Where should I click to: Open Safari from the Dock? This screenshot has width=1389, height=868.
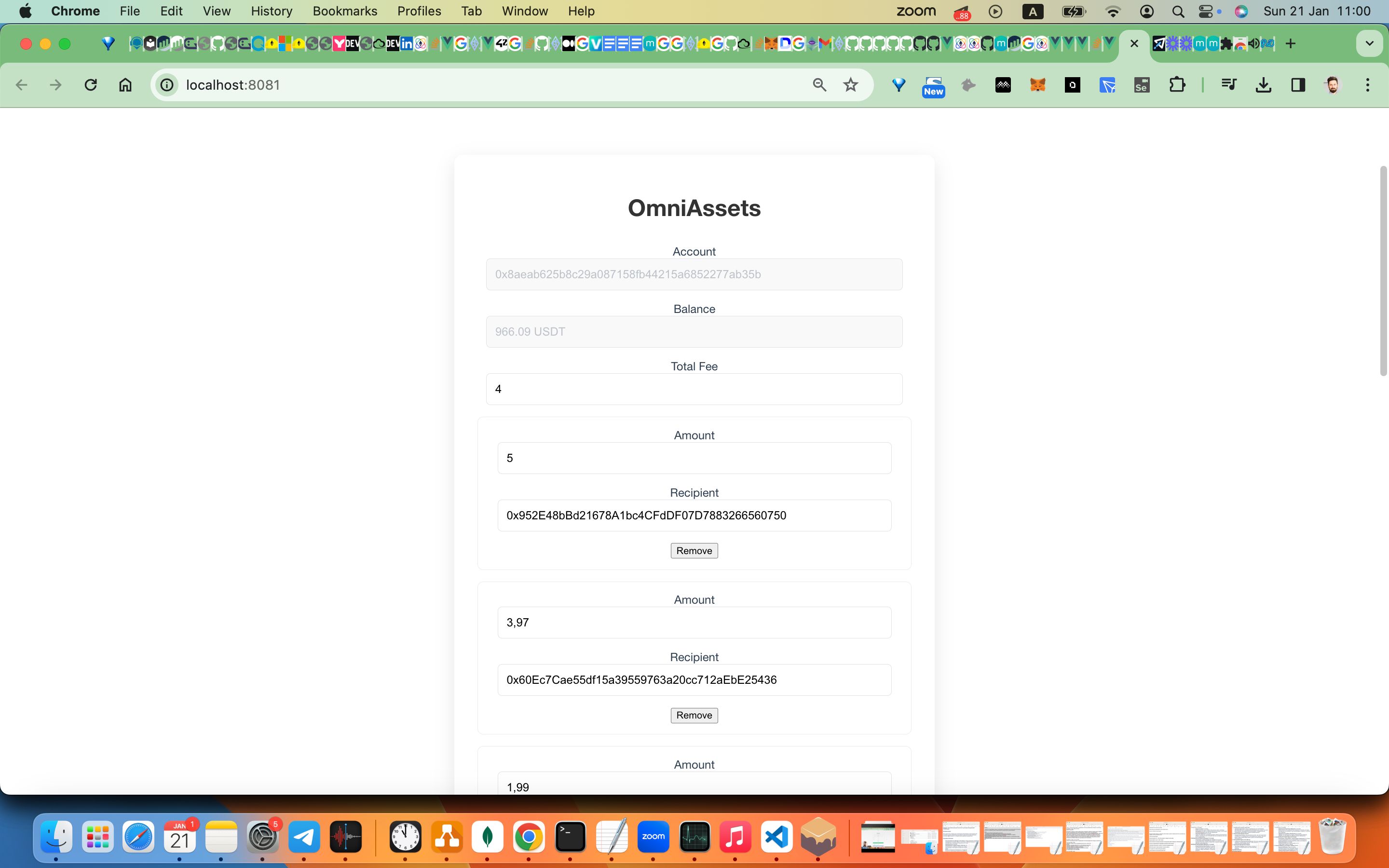138,837
